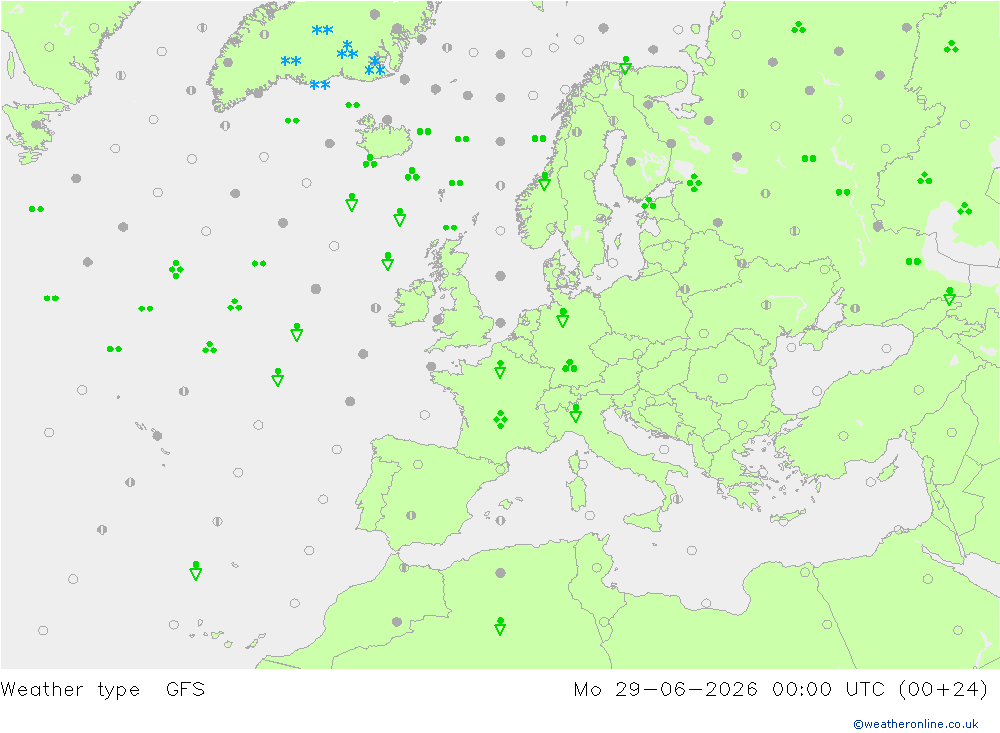Click the grey overcast dot in northern Algeria

tap(500, 573)
